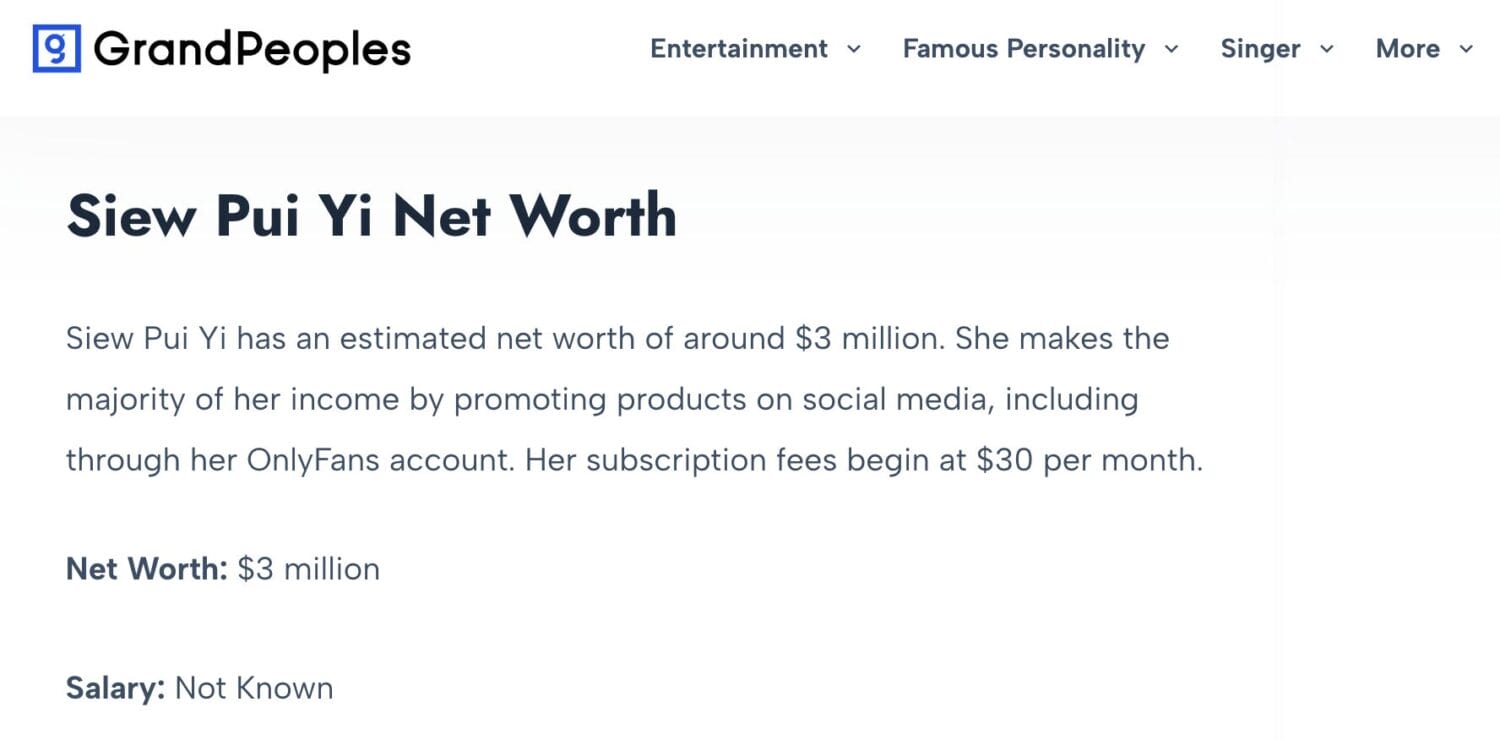Image resolution: width=1500 pixels, height=740 pixels.
Task: Open the GrandPeoples site name link
Action: coord(252,50)
